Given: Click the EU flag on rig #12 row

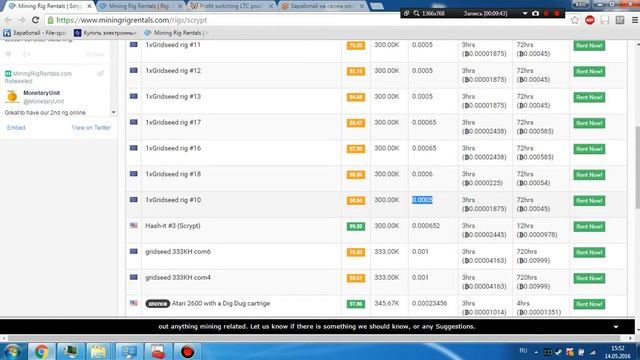Looking at the screenshot, I should click(x=133, y=70).
